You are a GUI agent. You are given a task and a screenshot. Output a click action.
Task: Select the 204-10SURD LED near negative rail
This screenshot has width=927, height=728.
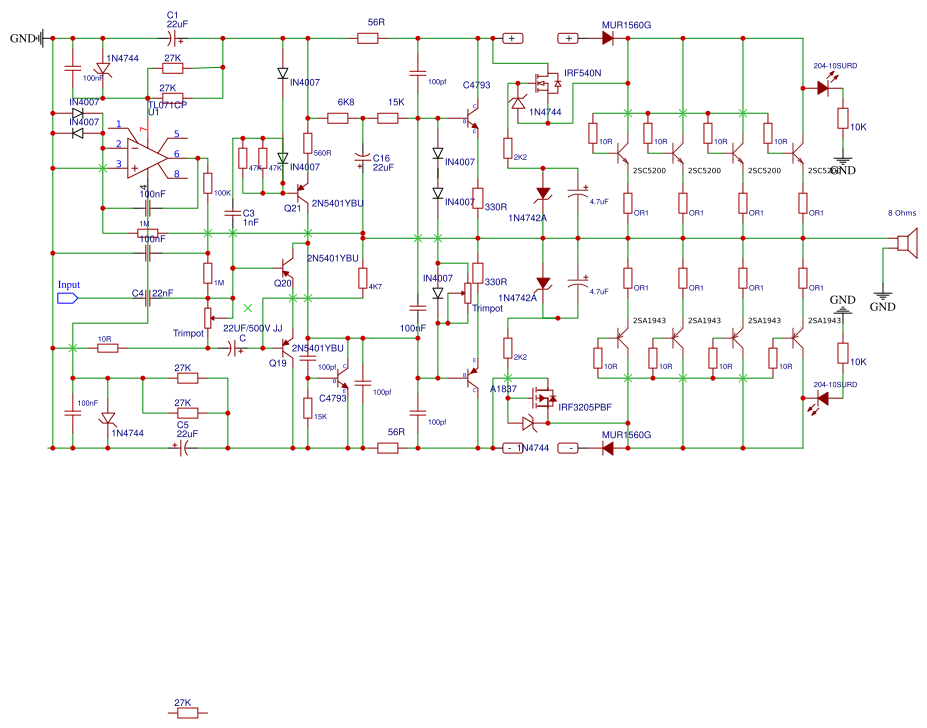[821, 401]
